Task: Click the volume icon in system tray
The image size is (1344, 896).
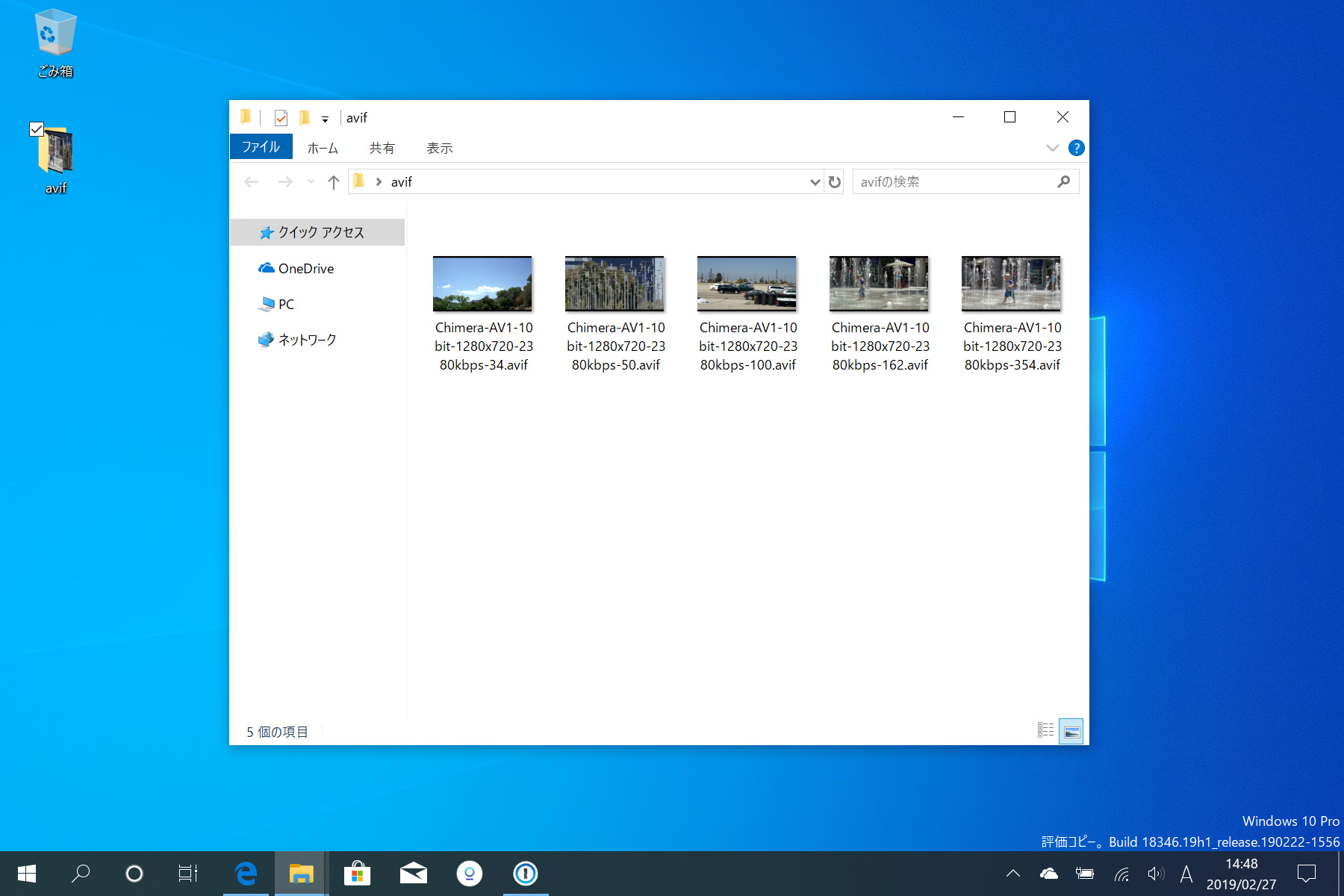Action: pyautogui.click(x=1157, y=873)
